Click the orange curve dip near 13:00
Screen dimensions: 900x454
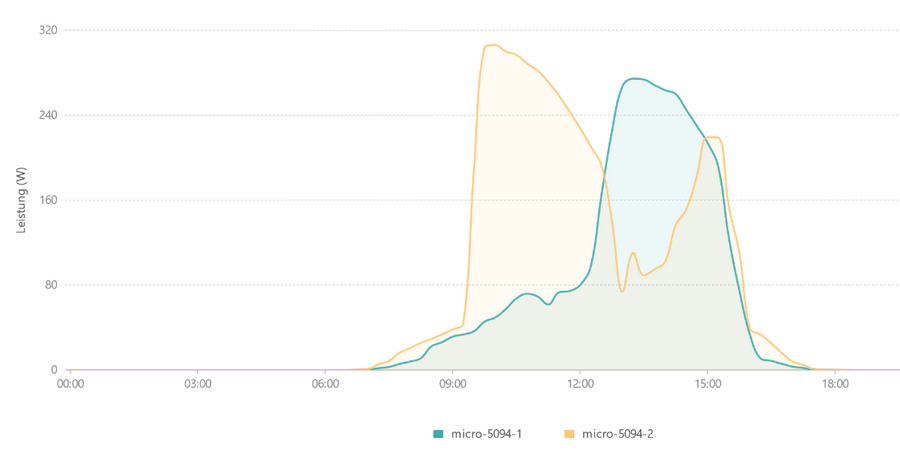pyautogui.click(x=622, y=291)
